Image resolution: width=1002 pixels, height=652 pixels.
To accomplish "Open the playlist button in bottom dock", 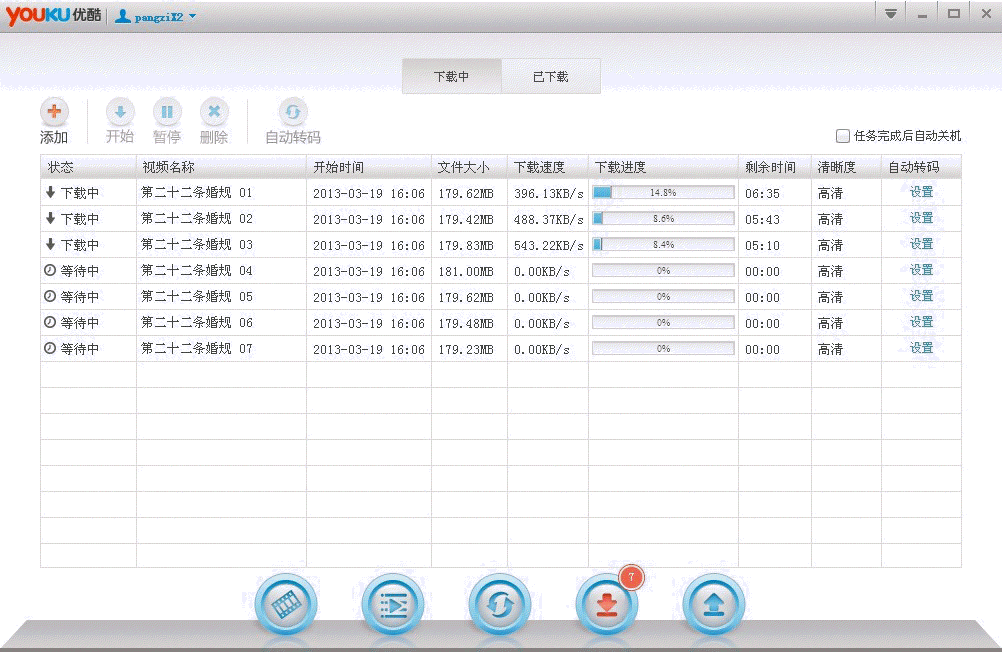I will coord(393,604).
